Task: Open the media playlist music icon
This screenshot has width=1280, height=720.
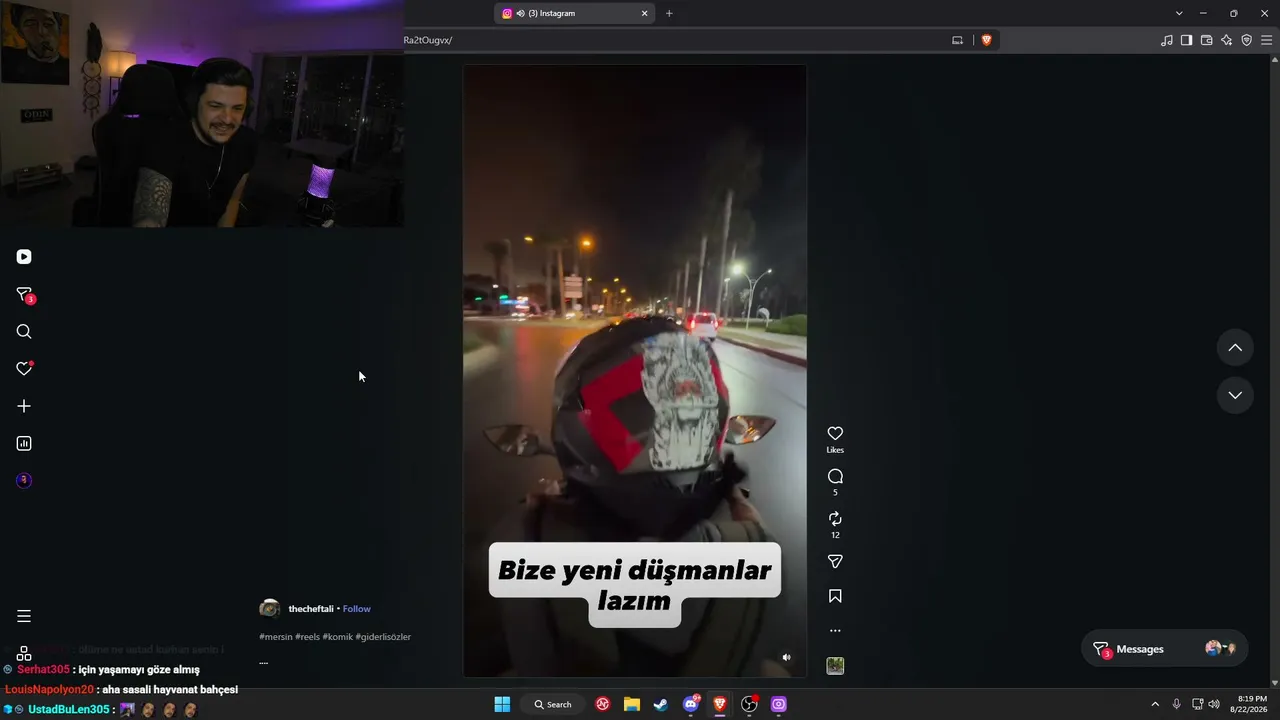Action: coord(1166,40)
